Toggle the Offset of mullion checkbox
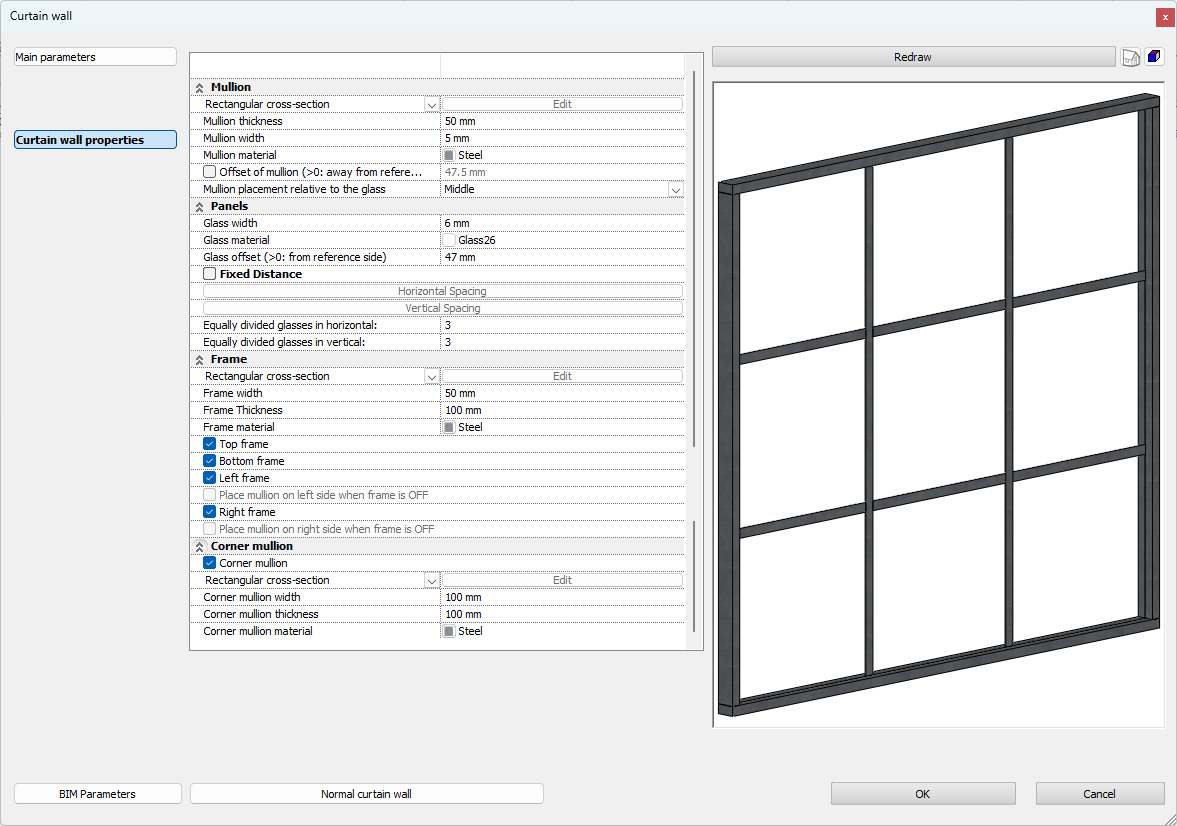1177x826 pixels. pos(209,172)
